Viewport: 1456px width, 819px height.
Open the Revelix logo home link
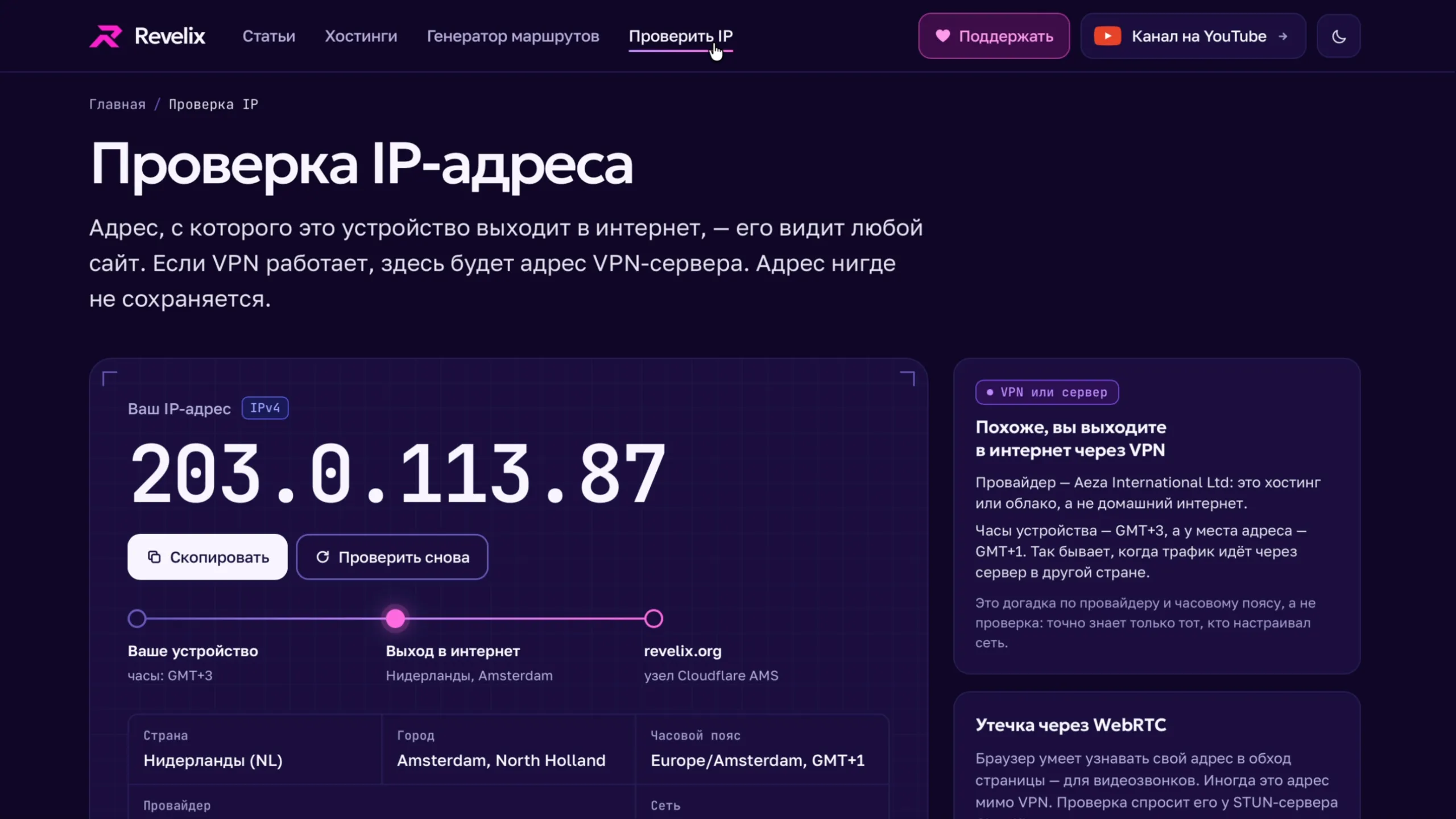[x=147, y=36]
